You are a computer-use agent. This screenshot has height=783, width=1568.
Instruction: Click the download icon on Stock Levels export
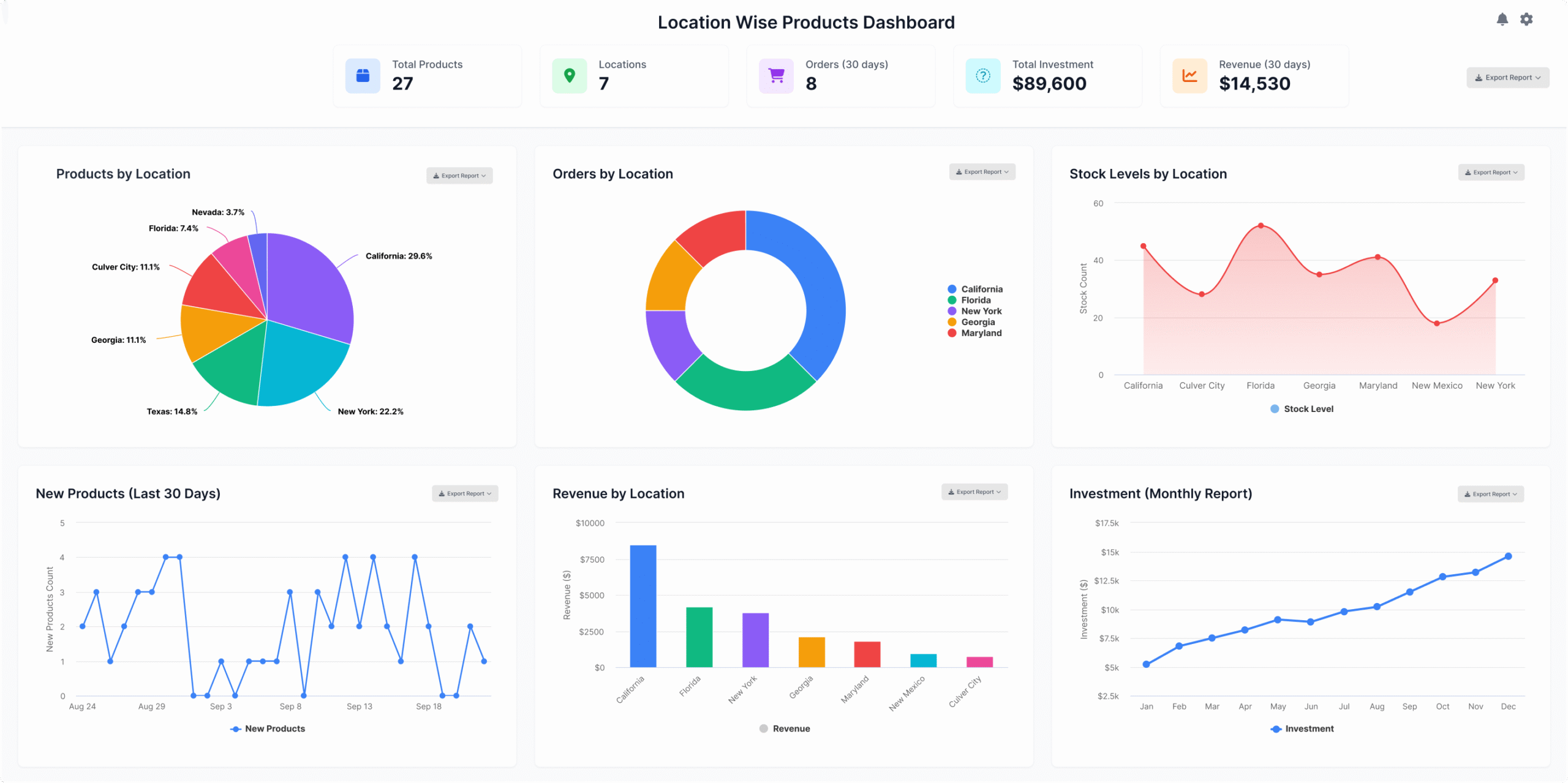pyautogui.click(x=1468, y=172)
